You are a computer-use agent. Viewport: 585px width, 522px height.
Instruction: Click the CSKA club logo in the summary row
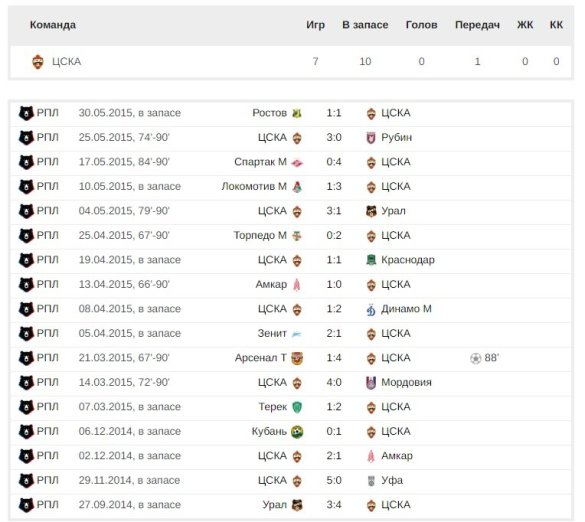pyautogui.click(x=38, y=62)
